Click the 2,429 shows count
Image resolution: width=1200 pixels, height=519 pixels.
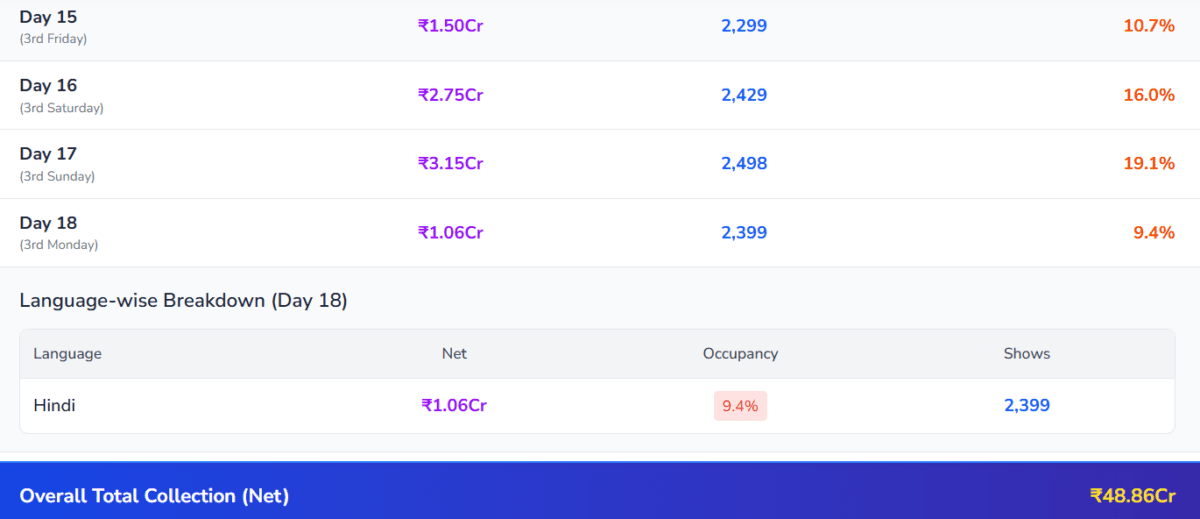coord(743,95)
